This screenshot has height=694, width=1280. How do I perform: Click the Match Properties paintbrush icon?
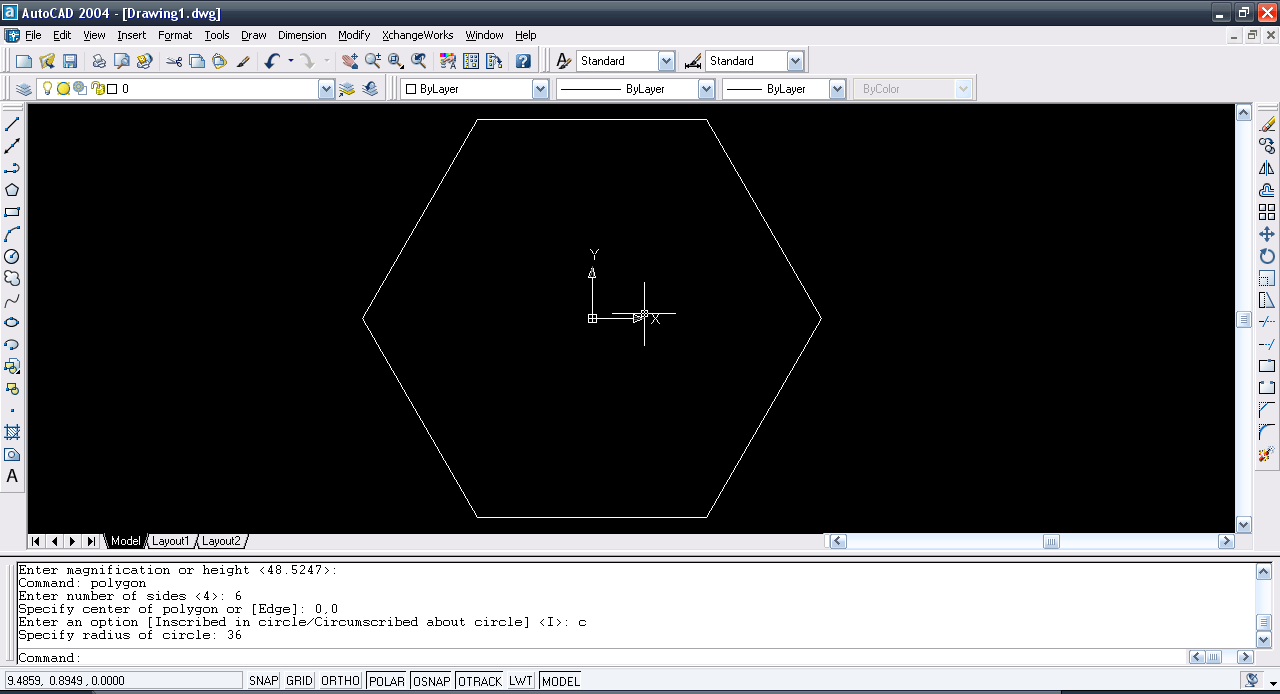coord(243,61)
